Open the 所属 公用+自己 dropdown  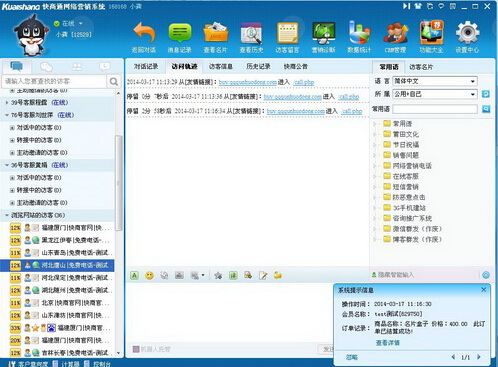click(435, 94)
